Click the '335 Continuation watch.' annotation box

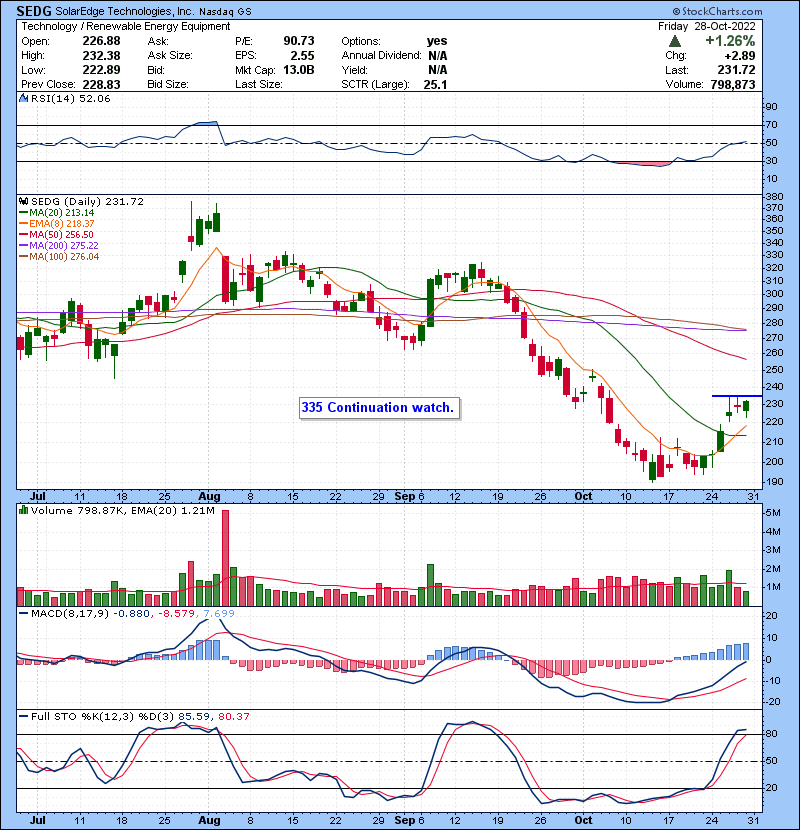coord(379,408)
